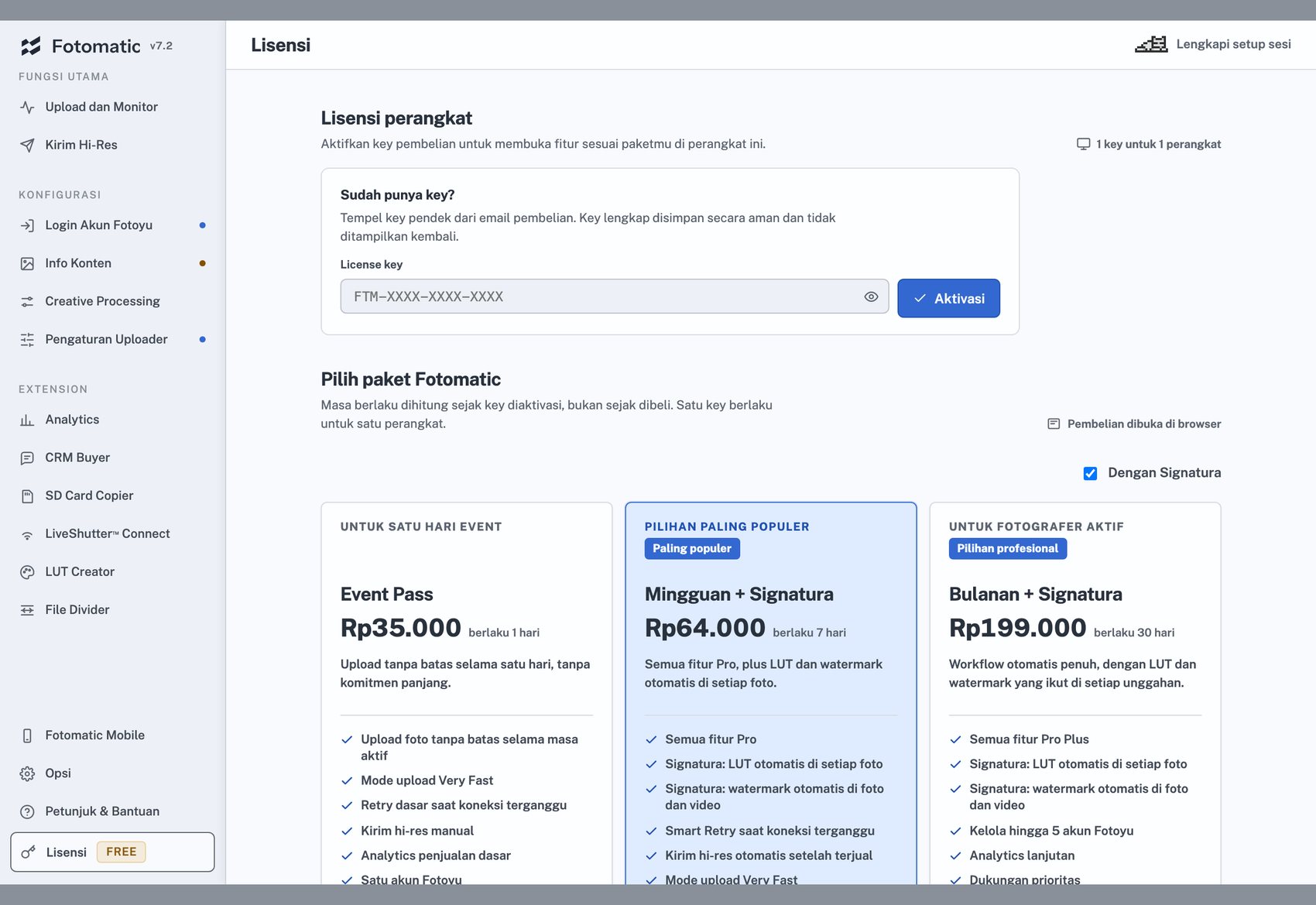Click the bar chart icon for Analytics
The image size is (1316, 905).
(x=27, y=420)
